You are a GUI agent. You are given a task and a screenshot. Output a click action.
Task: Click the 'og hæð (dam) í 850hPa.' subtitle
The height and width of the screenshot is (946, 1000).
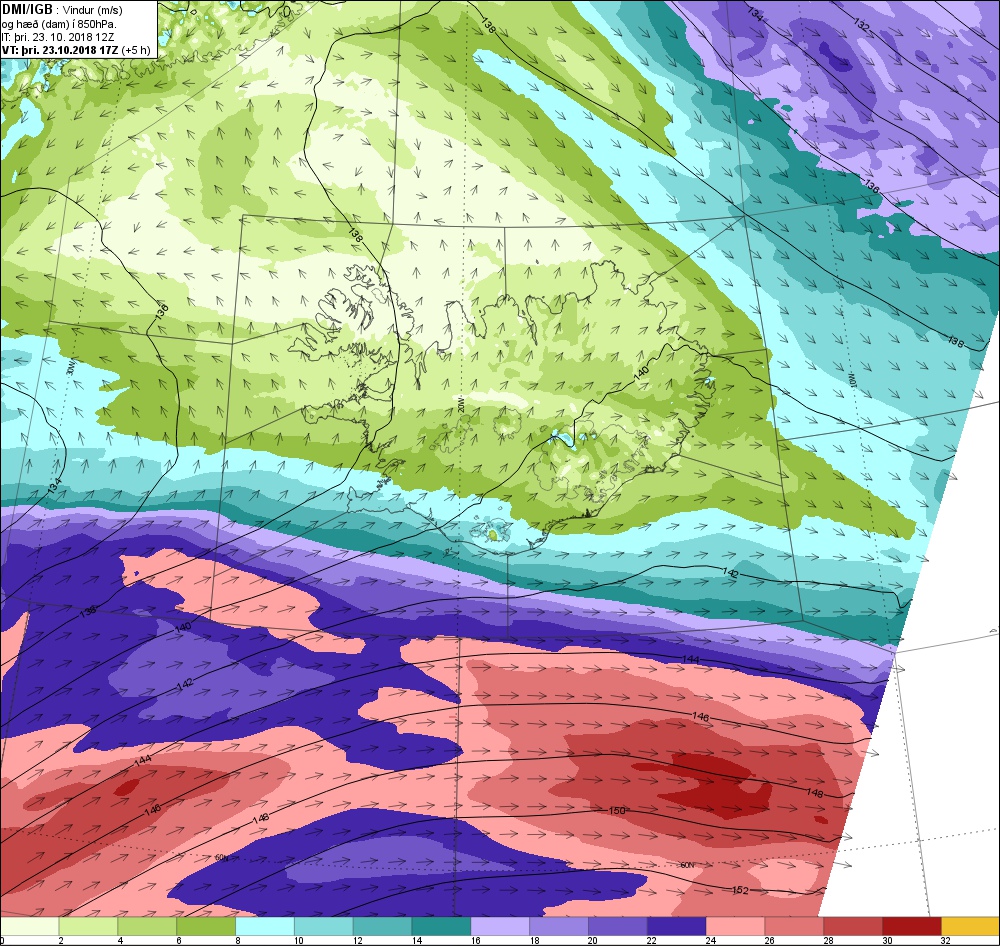[x=59, y=24]
